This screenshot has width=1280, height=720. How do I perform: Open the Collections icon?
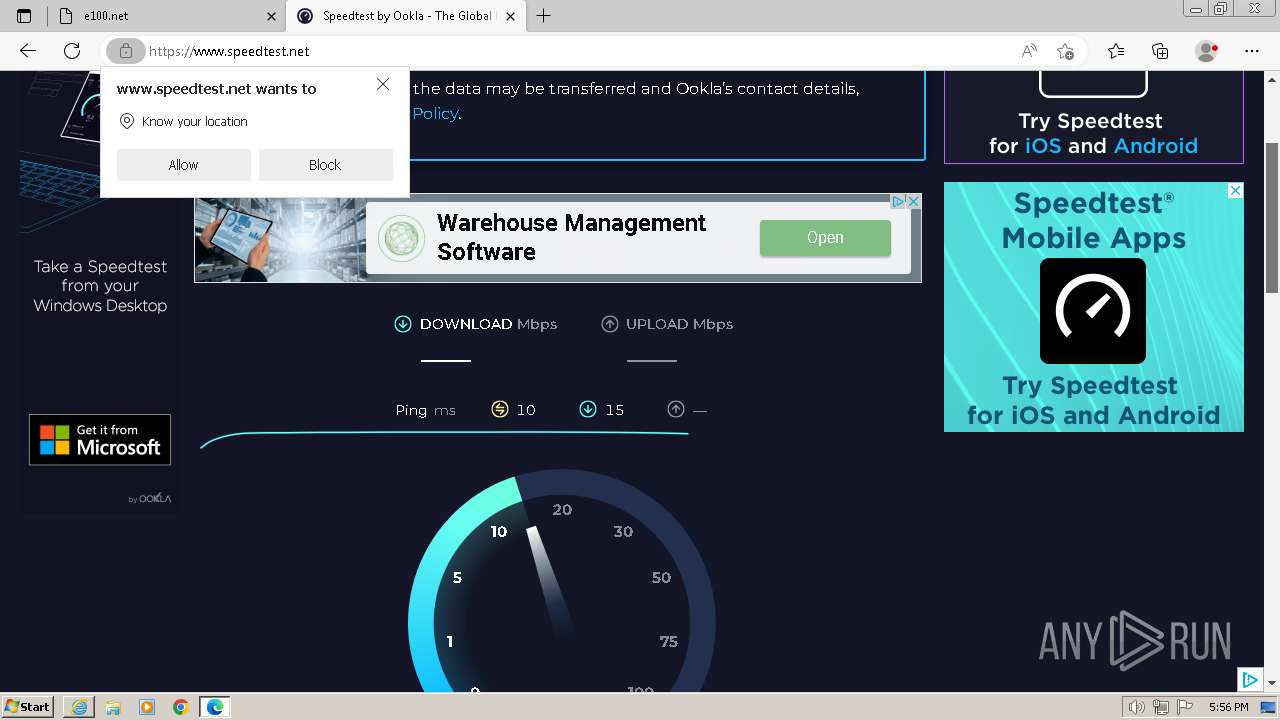coord(1160,51)
